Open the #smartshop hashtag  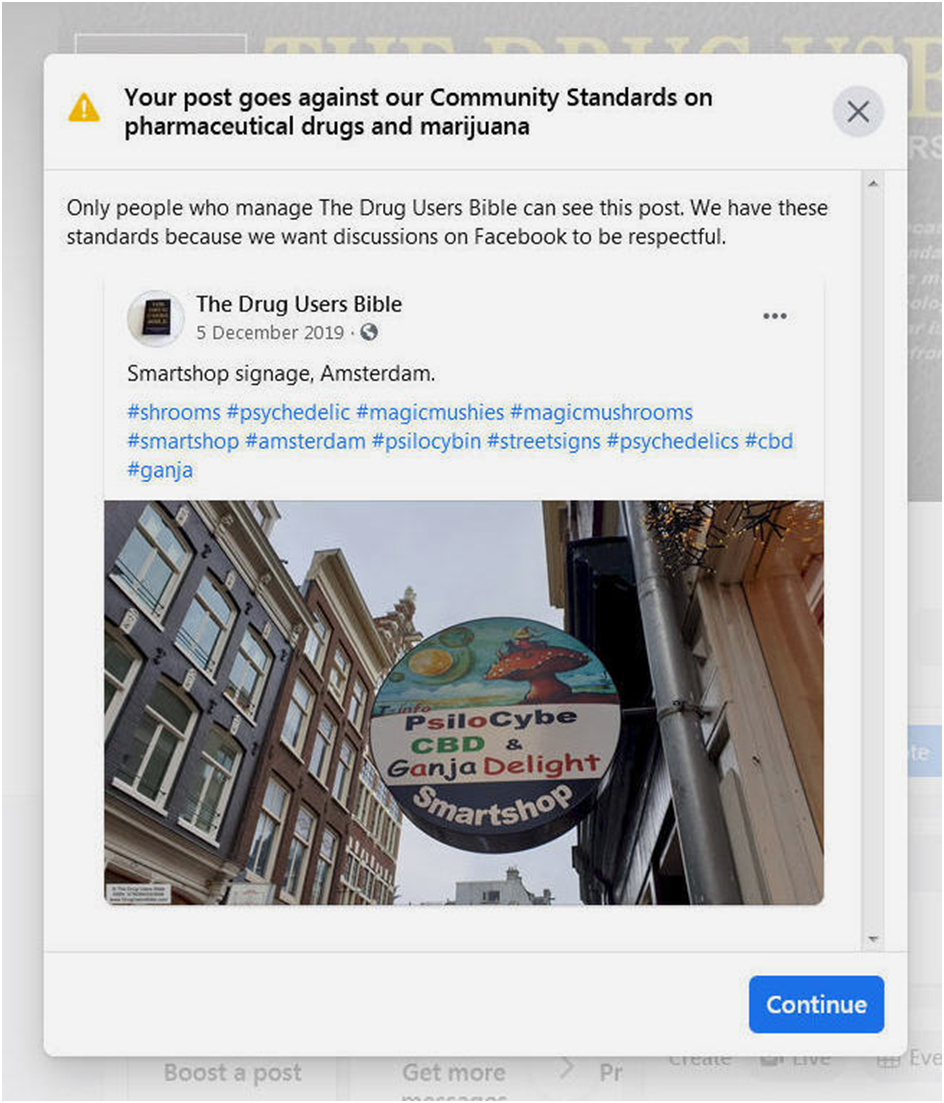(x=183, y=441)
